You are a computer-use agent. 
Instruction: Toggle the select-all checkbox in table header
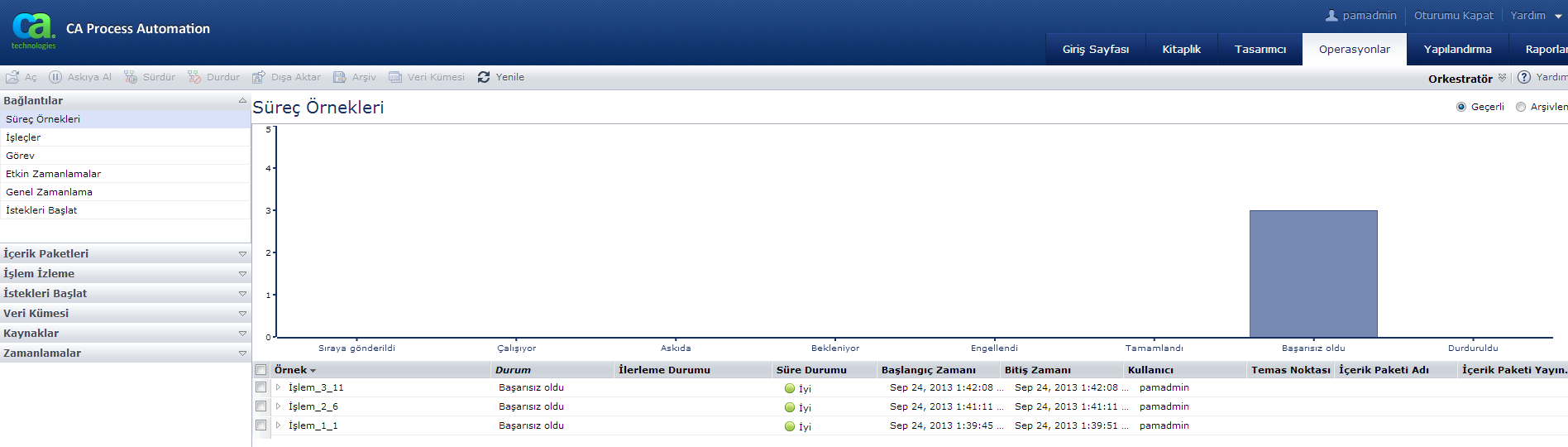tap(261, 370)
